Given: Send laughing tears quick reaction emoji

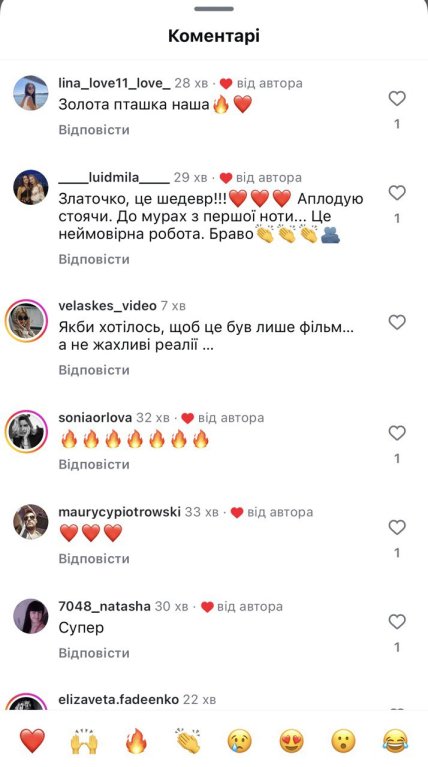Looking at the screenshot, I should click(395, 741).
